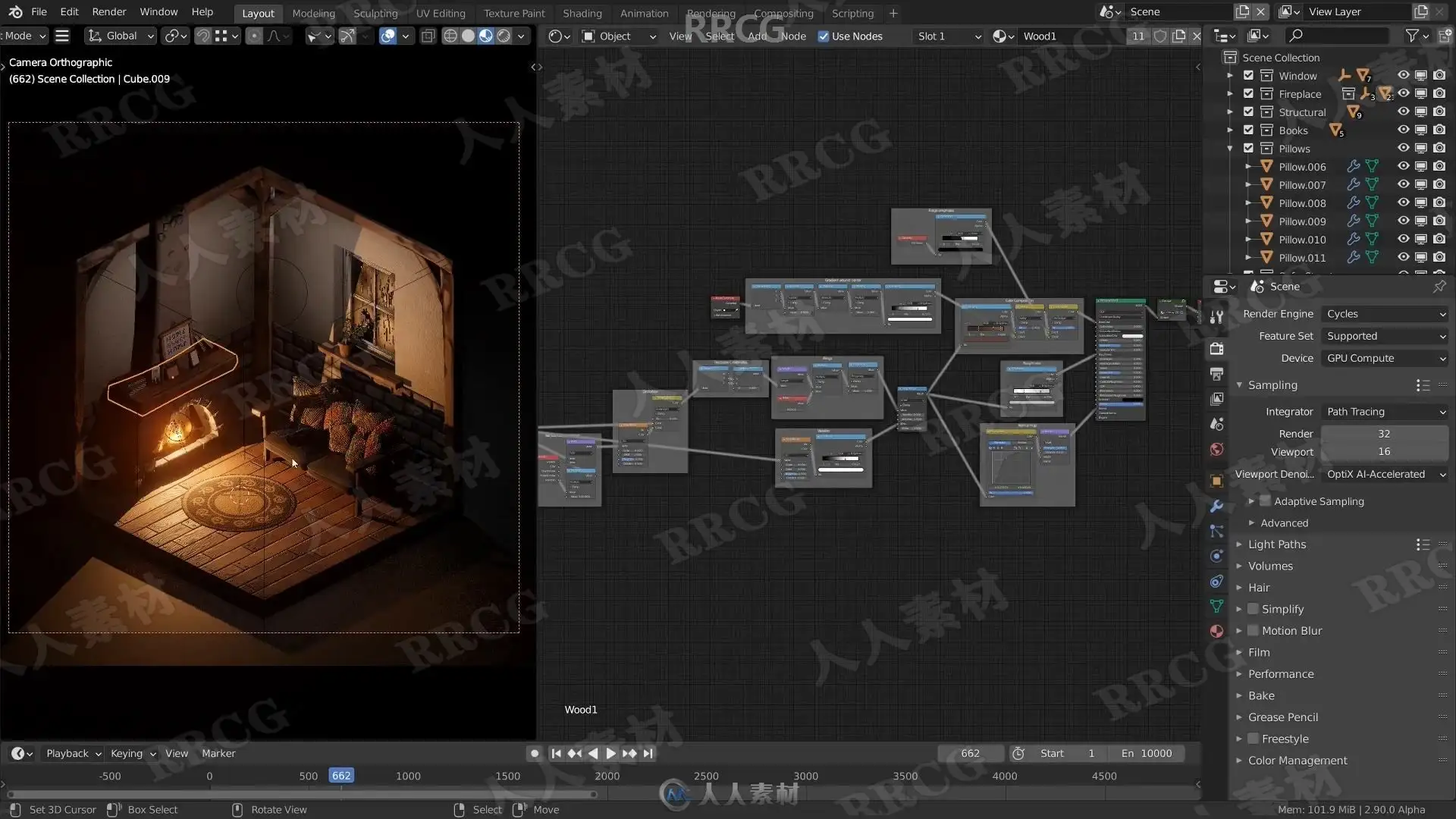Hide the Fireplace collection in viewport
The image size is (1456, 819).
[x=1403, y=93]
